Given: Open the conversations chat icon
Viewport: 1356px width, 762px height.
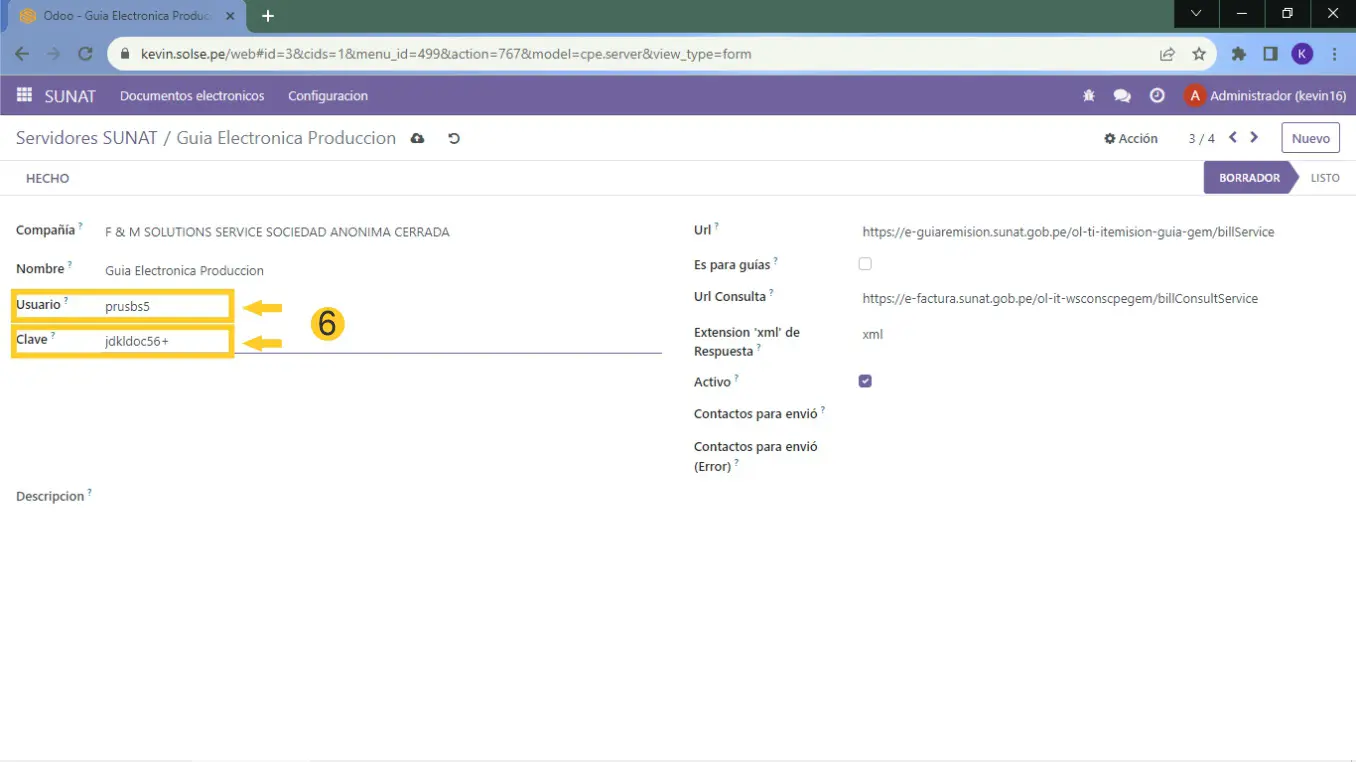Looking at the screenshot, I should click(1122, 96).
